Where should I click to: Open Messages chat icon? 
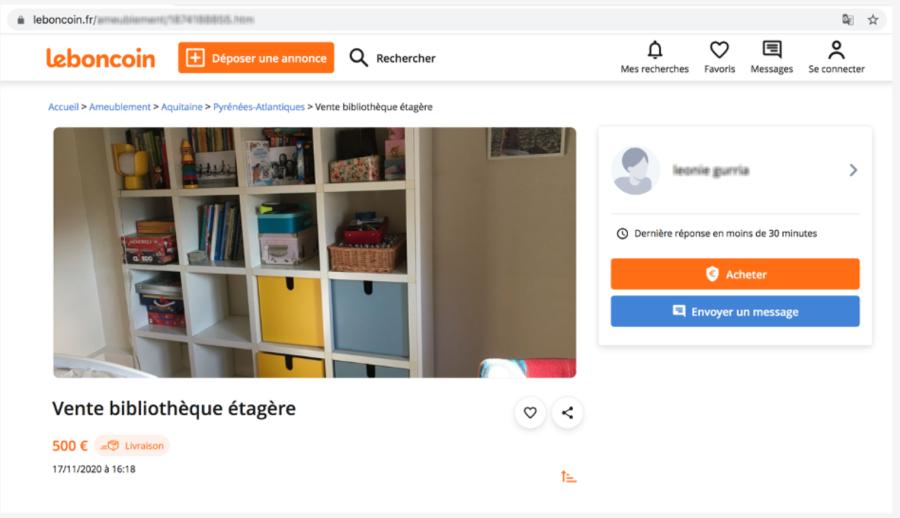(771, 49)
